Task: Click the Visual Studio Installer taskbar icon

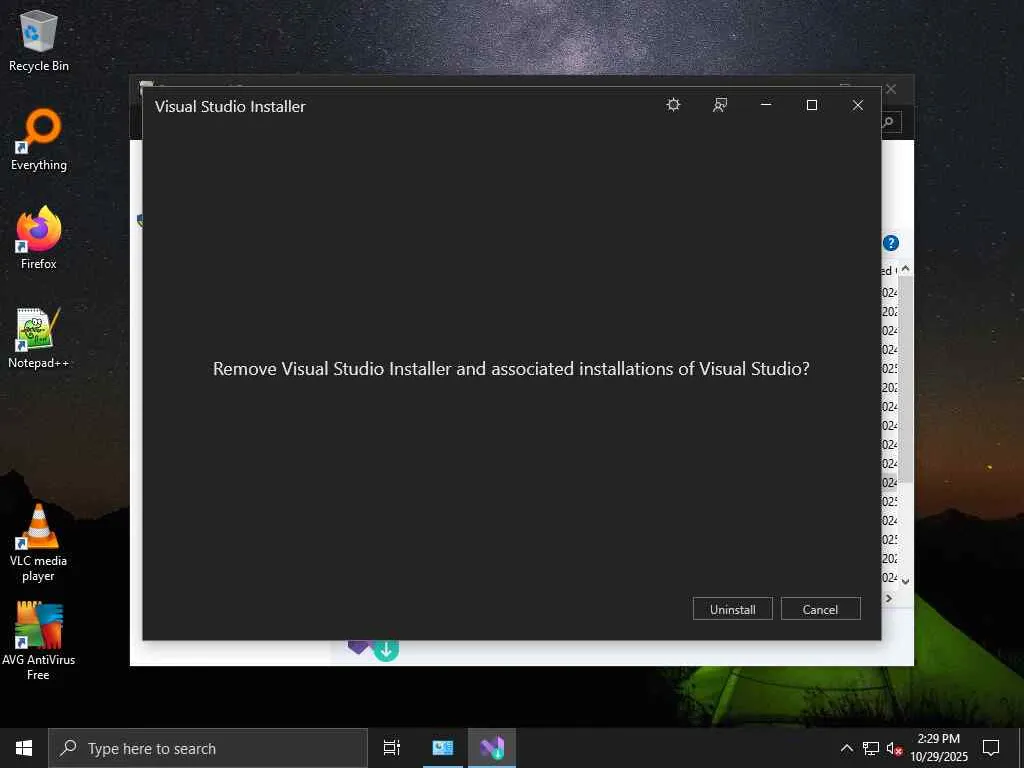Action: [492, 748]
